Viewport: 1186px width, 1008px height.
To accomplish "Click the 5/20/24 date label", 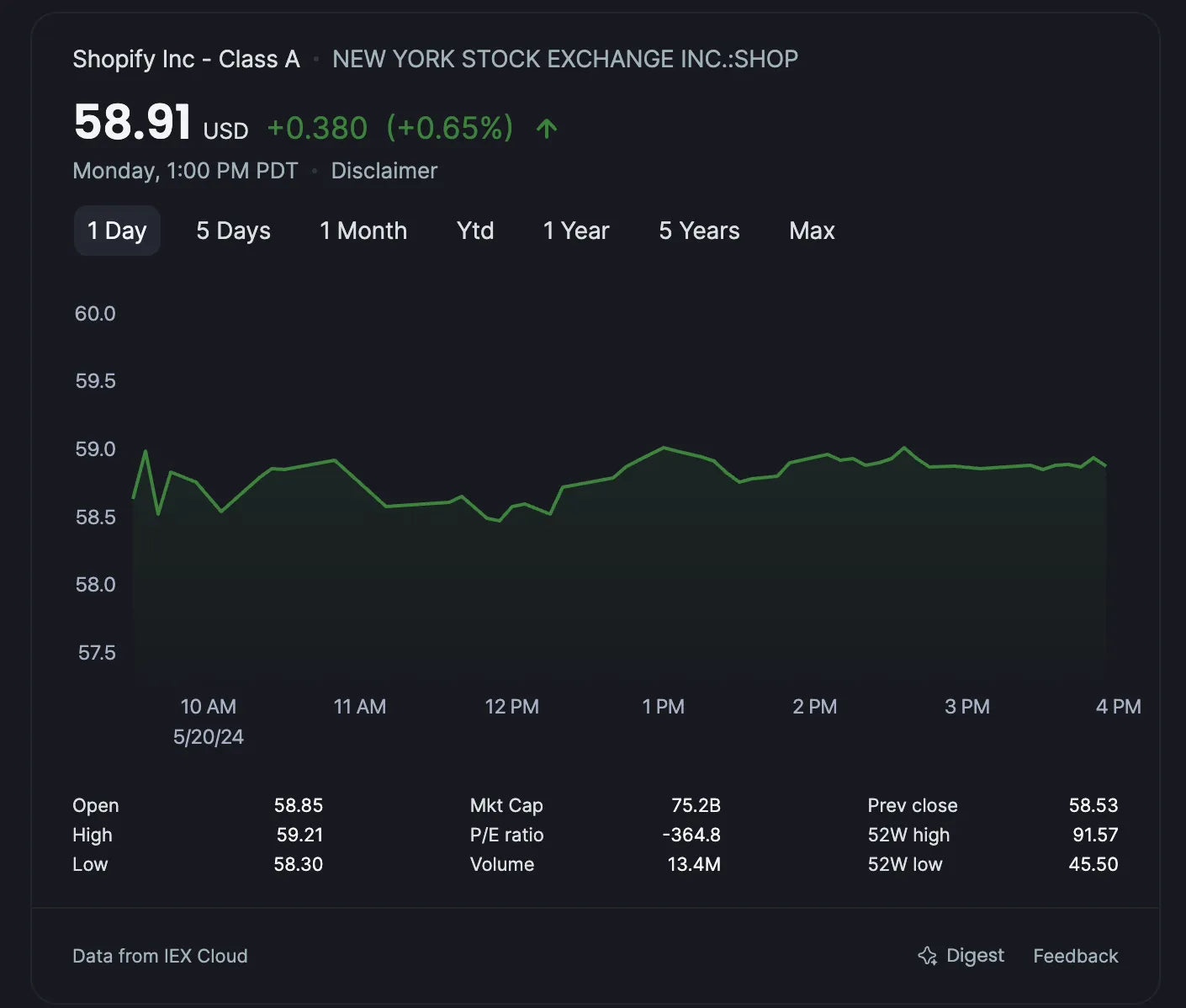I will click(x=209, y=737).
